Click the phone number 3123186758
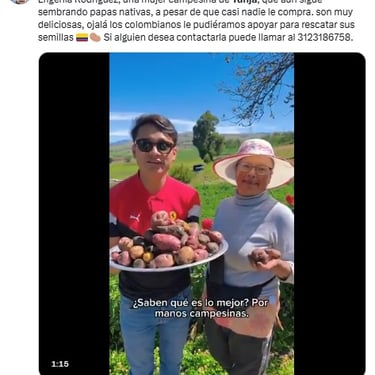Viewport: 375px width, 375px height. (x=324, y=37)
